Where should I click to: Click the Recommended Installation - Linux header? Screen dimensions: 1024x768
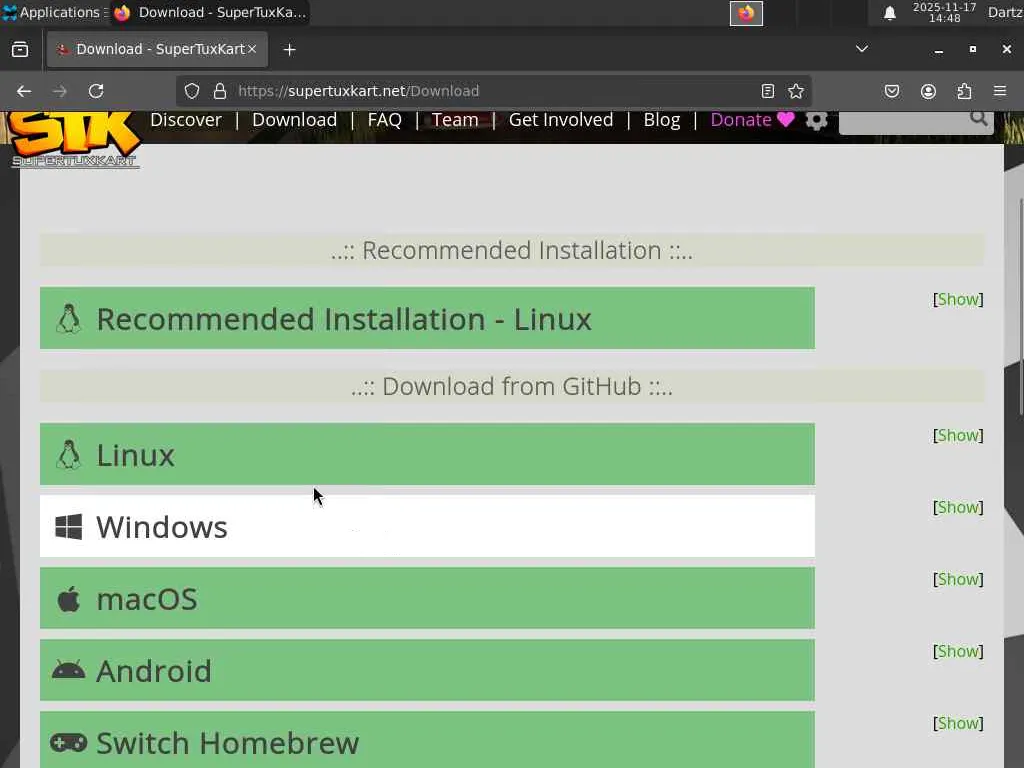tap(427, 318)
